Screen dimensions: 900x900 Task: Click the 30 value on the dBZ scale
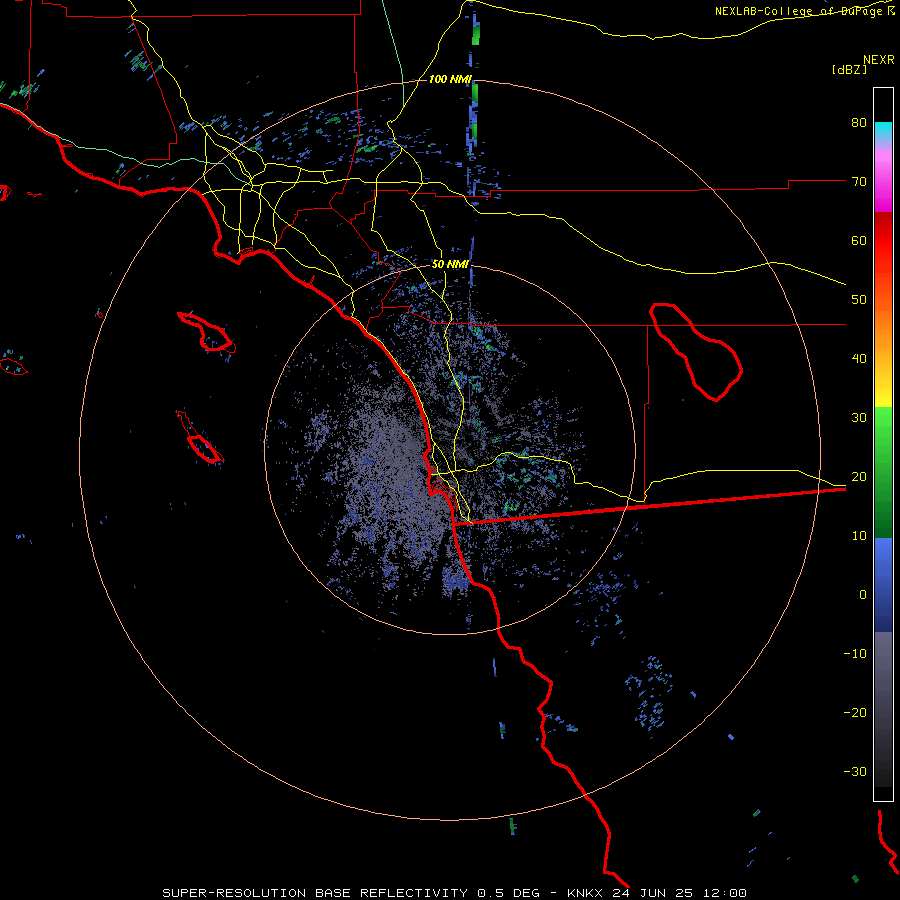859,418
